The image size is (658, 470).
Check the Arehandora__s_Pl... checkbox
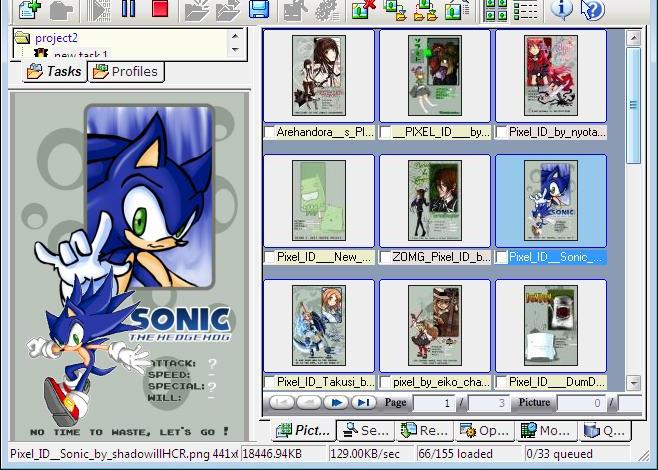(270, 133)
